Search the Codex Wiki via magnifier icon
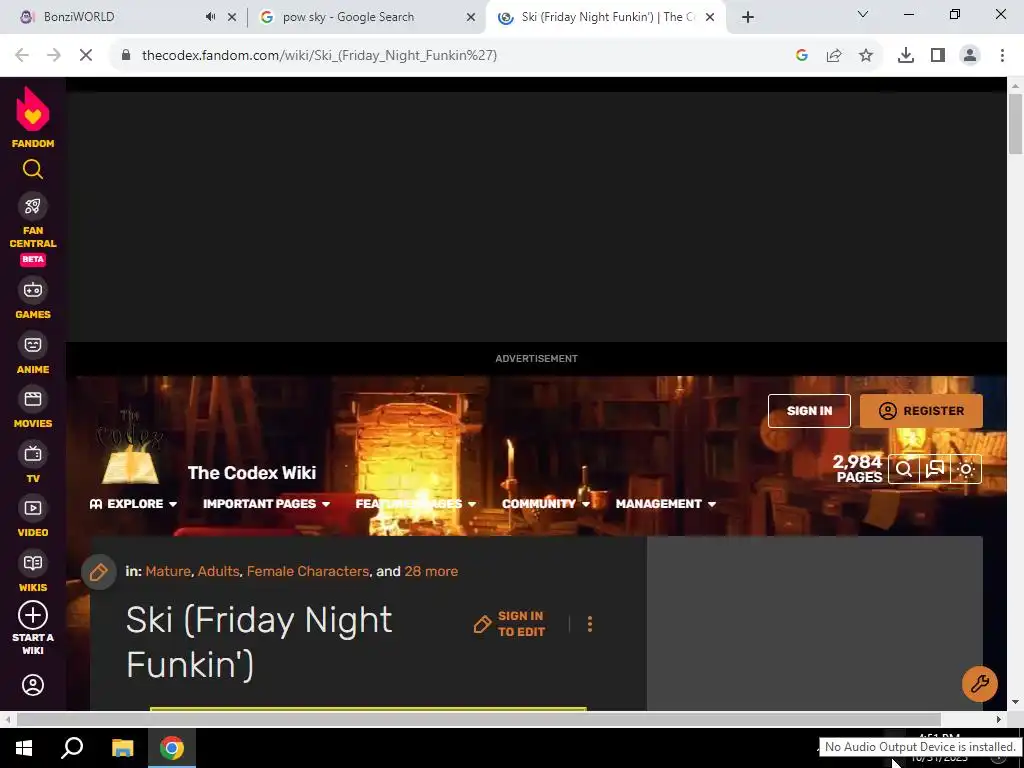Screen dimensions: 1024x768 (904, 469)
